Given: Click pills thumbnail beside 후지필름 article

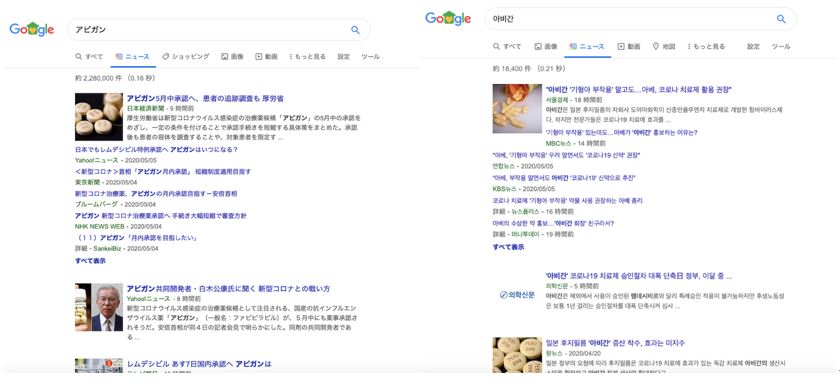Looking at the screenshot, I should (517, 355).
